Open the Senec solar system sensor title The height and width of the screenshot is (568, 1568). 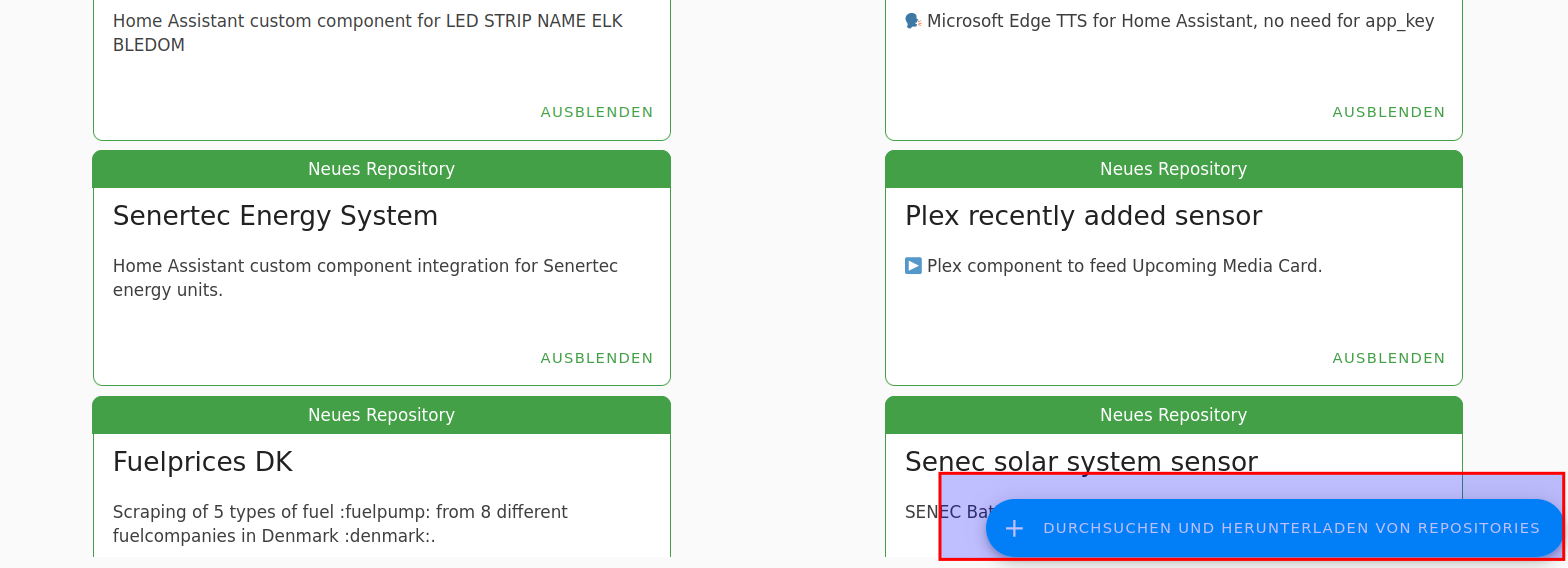[1081, 462]
